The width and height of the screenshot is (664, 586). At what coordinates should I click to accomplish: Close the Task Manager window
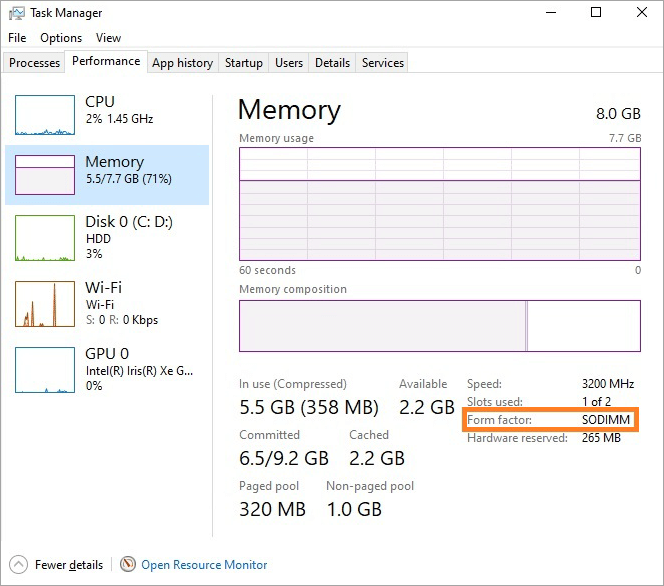(642, 12)
